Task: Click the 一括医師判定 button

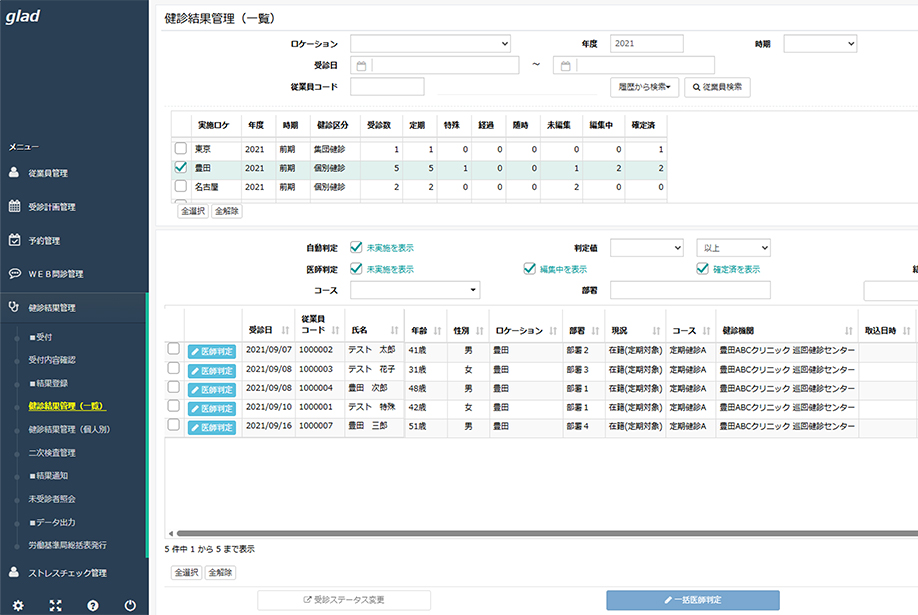Action: coord(692,600)
